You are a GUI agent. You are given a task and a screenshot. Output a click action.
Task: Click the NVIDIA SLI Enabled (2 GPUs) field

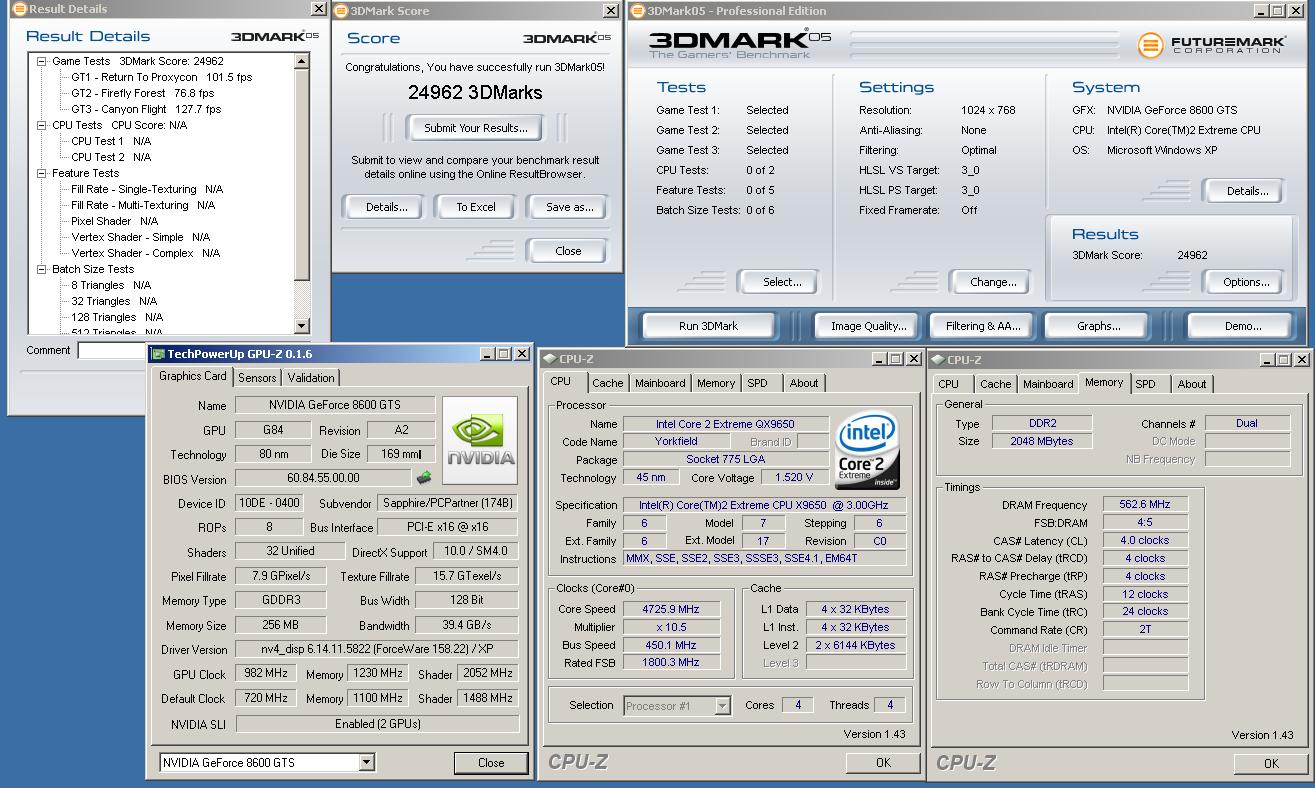click(378, 724)
